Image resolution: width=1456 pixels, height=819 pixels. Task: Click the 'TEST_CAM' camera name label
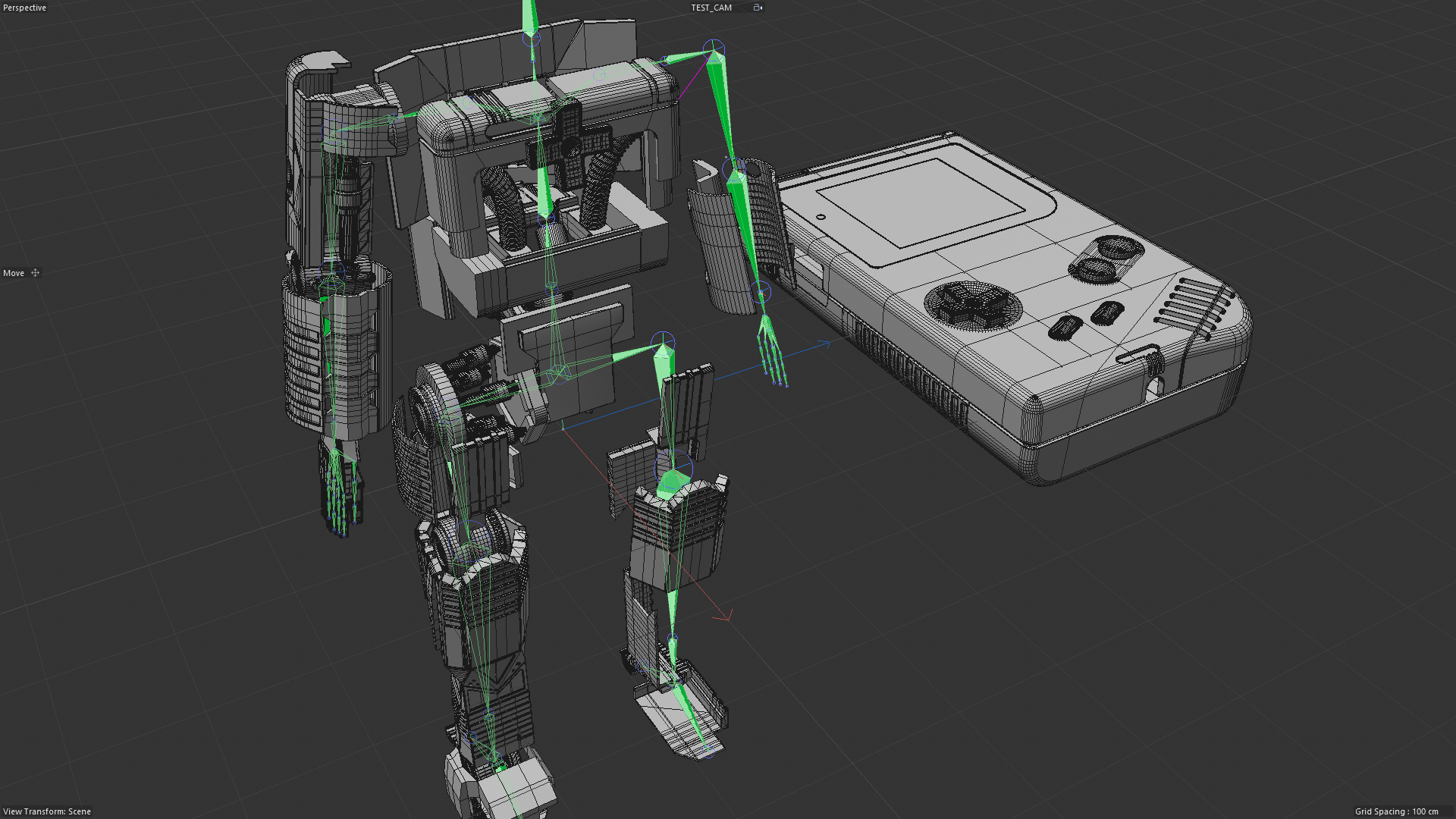(711, 8)
